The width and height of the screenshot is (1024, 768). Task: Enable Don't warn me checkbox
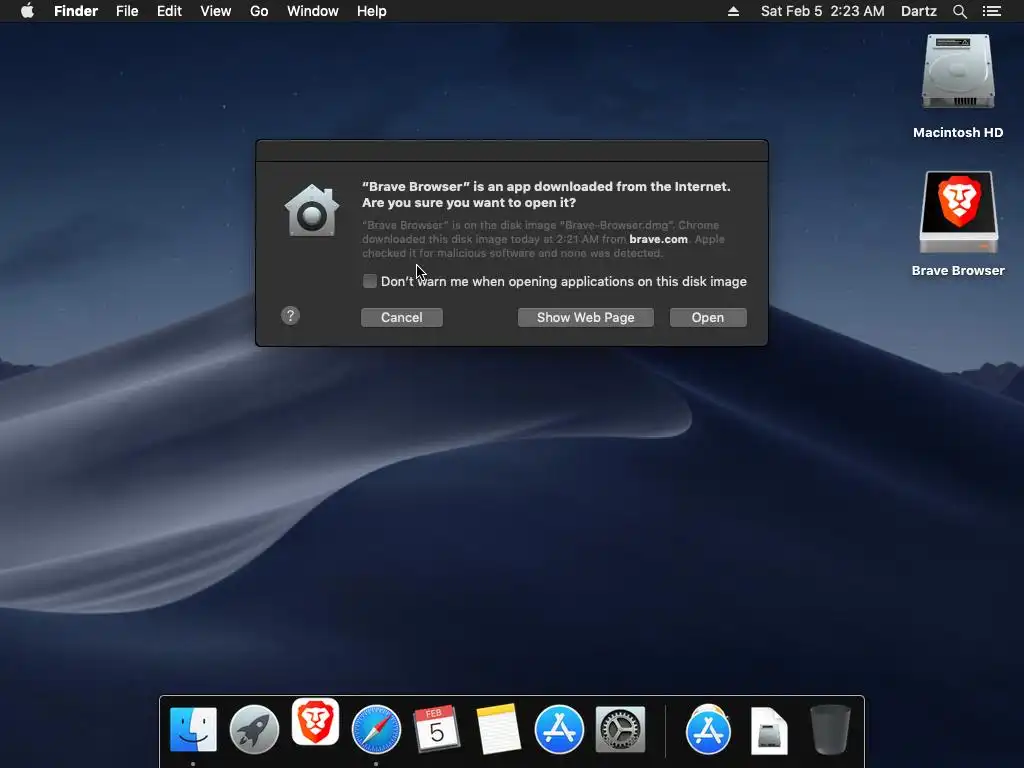(370, 281)
